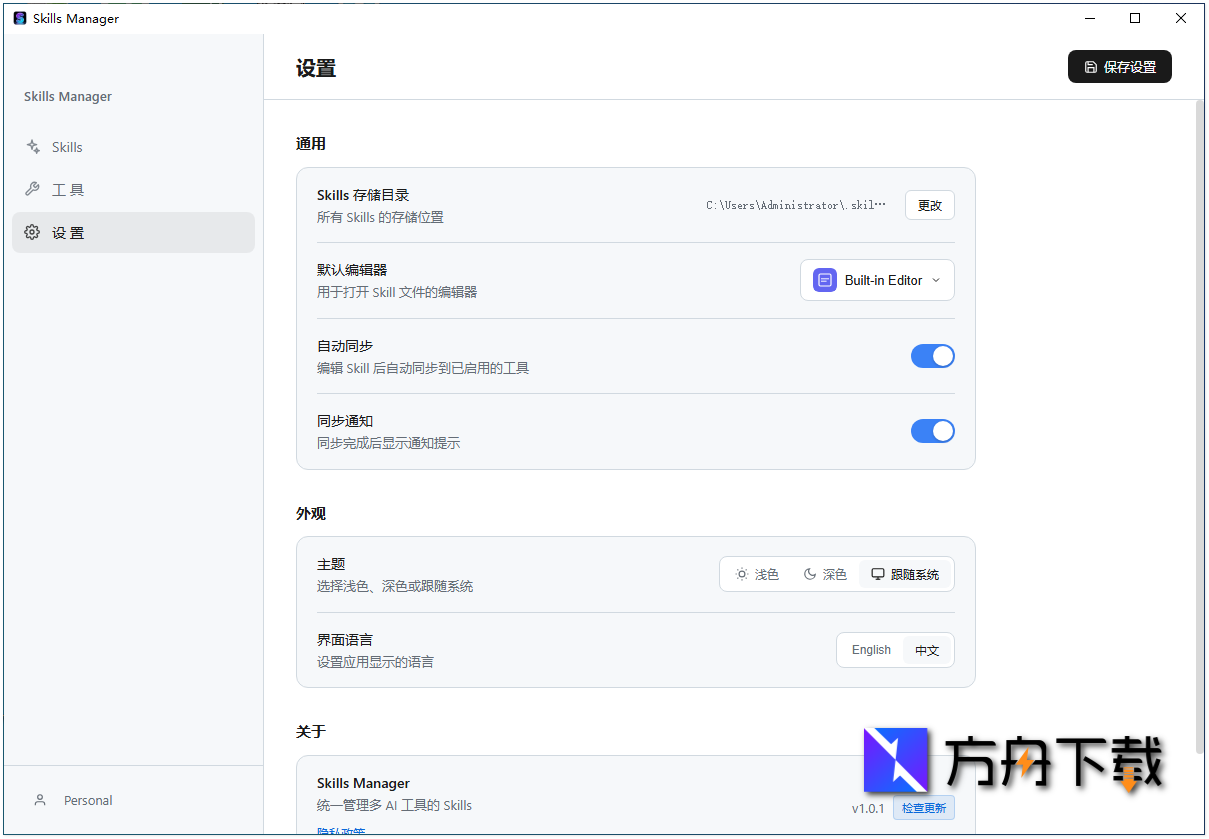Expand the default editor selection list
The image size is (1209, 839).
877,280
